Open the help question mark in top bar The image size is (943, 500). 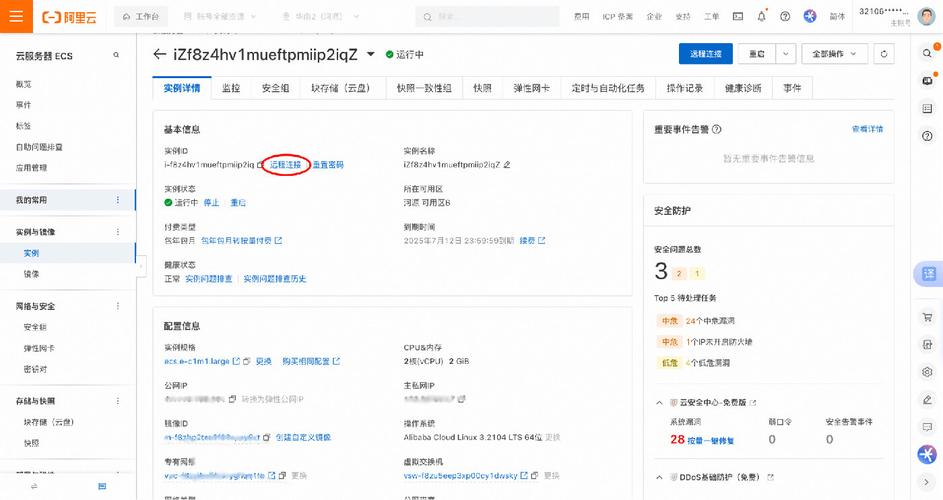[x=785, y=17]
